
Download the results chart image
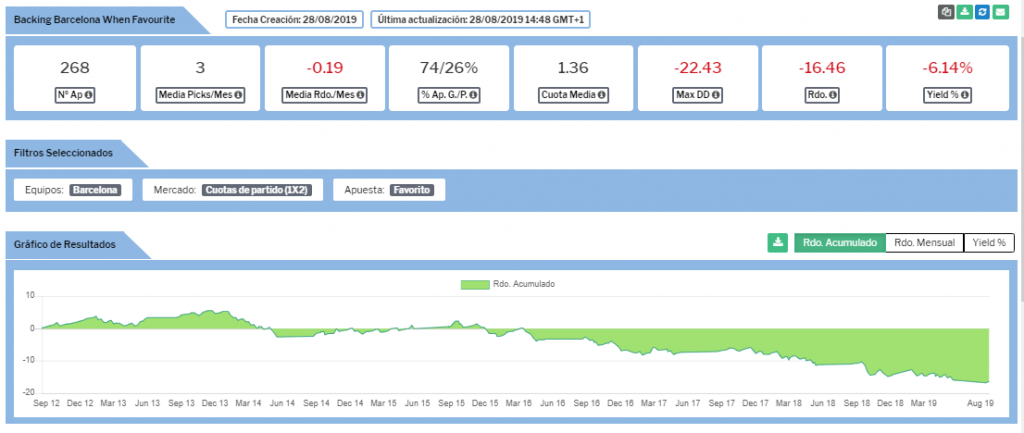pyautogui.click(x=777, y=243)
